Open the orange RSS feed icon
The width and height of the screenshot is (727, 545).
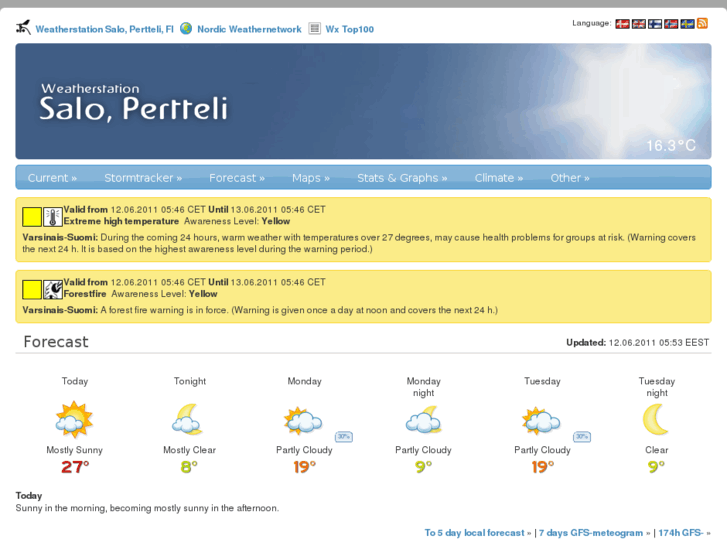point(702,23)
